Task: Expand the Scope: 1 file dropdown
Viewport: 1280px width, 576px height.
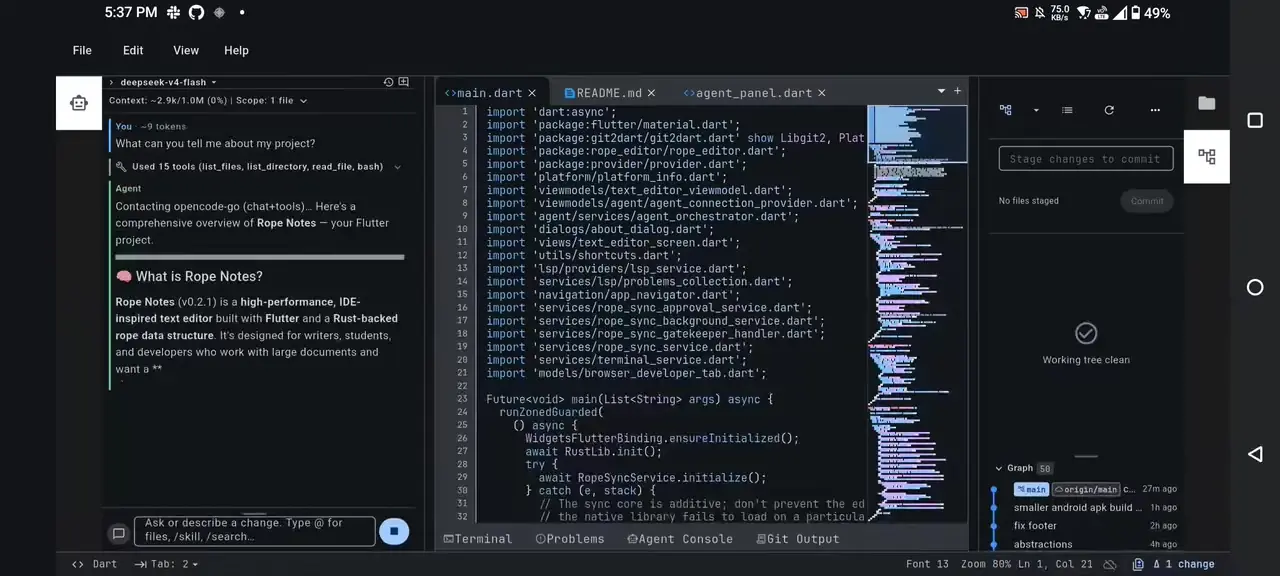Action: tap(272, 101)
